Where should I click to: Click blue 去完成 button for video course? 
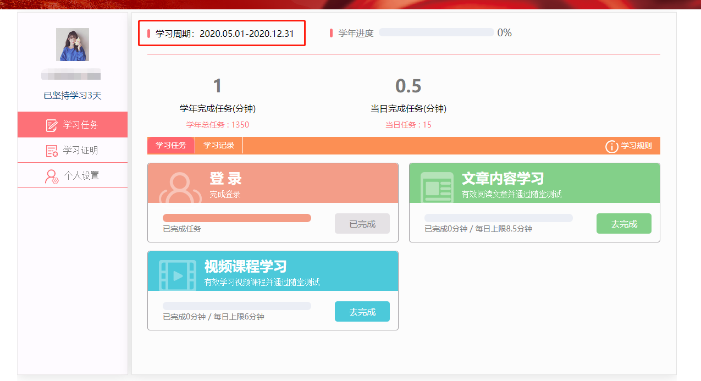click(x=362, y=312)
